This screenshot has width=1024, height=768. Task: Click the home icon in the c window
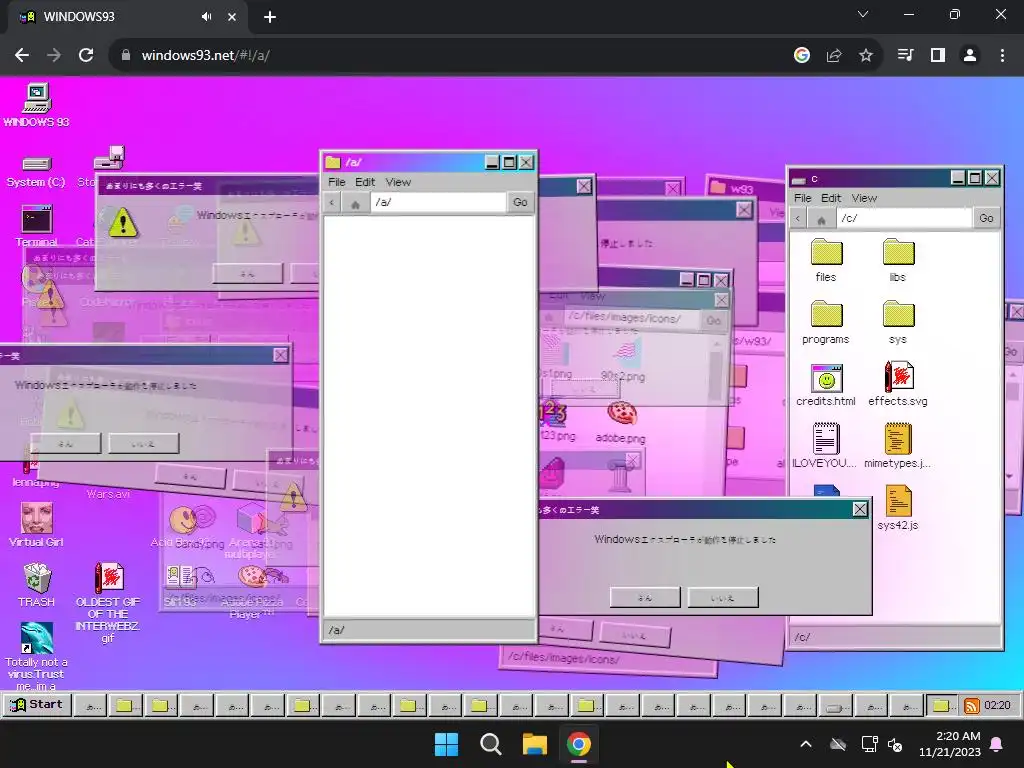click(821, 219)
